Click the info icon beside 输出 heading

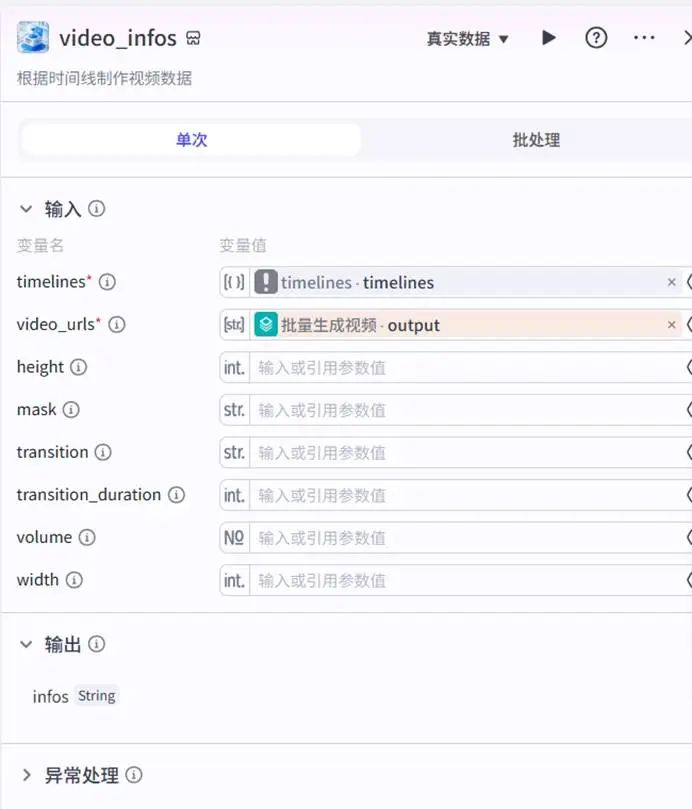point(97,645)
